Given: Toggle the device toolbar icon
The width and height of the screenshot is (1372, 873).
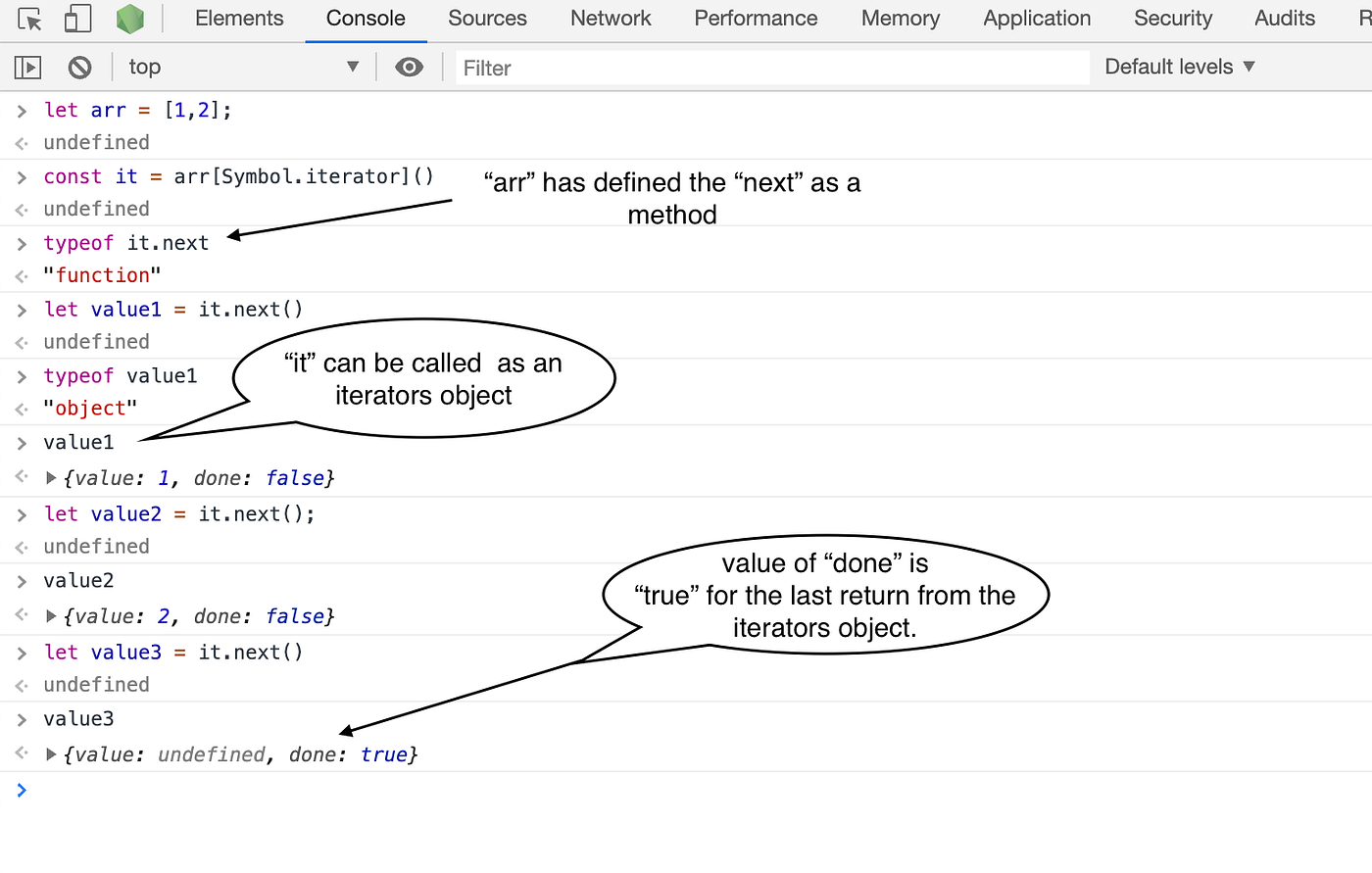Looking at the screenshot, I should 77,18.
